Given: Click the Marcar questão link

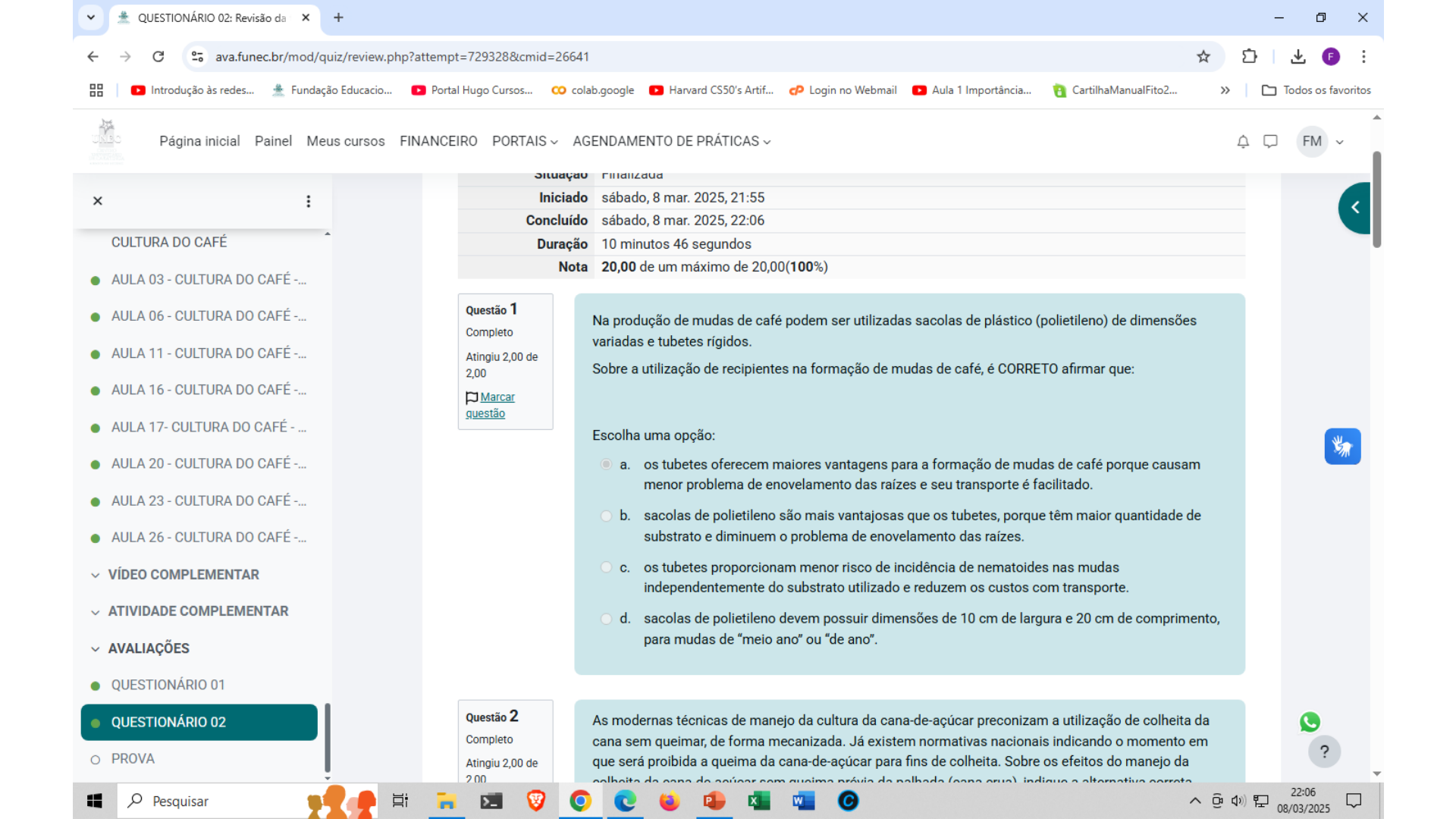Looking at the screenshot, I should [x=496, y=397].
